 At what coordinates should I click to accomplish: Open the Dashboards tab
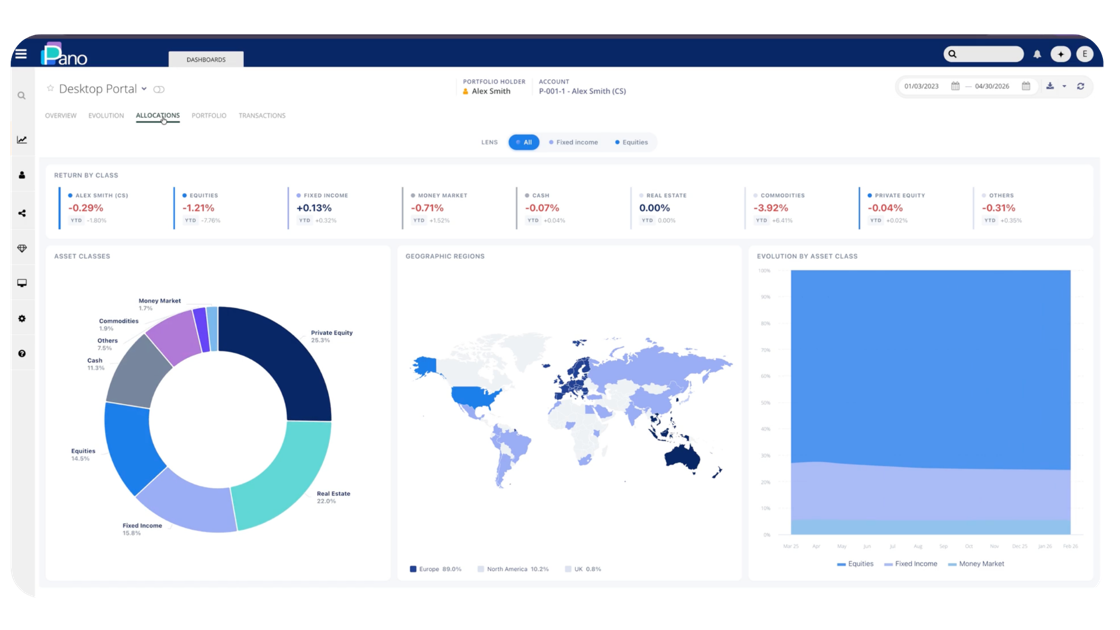click(206, 59)
